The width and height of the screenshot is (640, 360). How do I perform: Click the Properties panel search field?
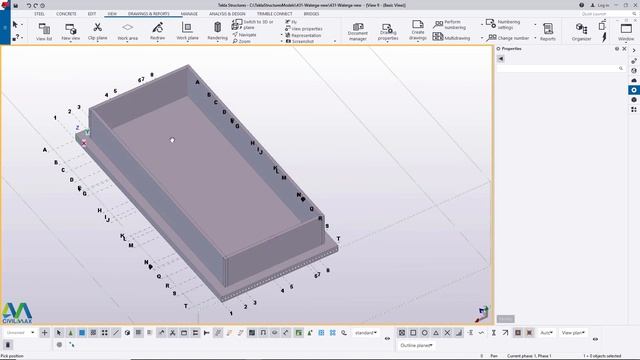tap(560, 69)
